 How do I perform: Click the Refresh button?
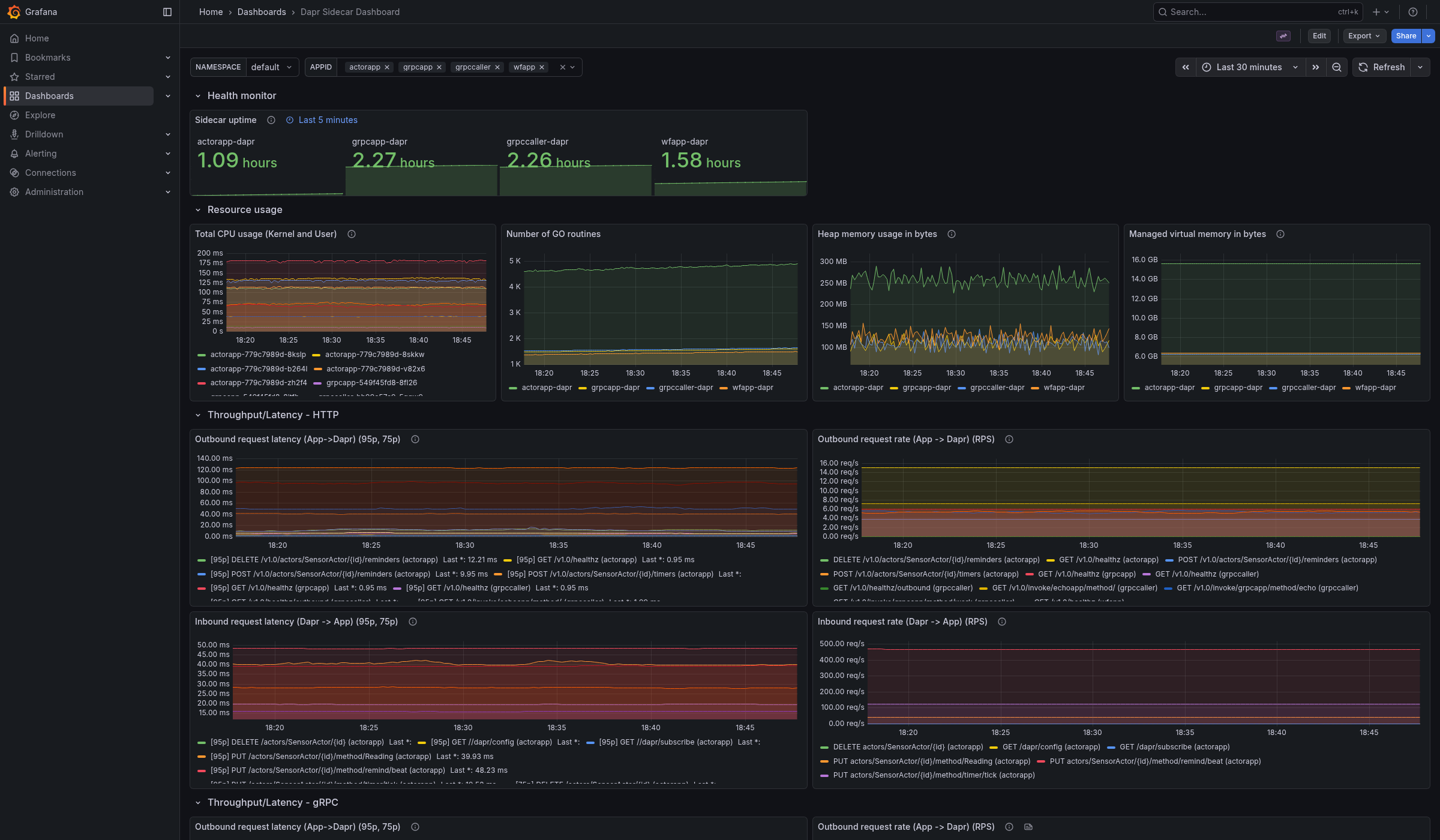click(1382, 67)
